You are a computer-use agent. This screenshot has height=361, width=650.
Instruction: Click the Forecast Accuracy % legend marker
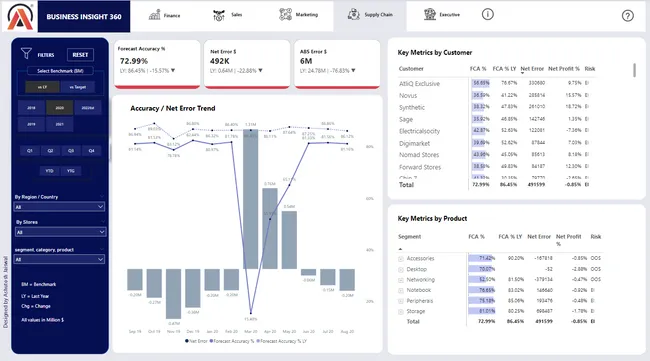click(x=212, y=341)
